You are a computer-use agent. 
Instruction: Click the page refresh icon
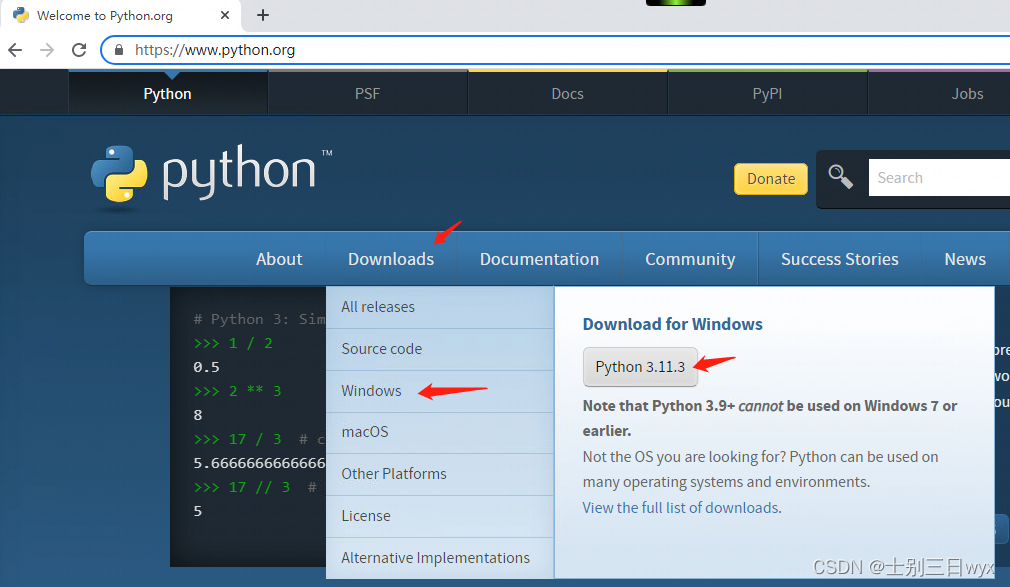click(79, 49)
